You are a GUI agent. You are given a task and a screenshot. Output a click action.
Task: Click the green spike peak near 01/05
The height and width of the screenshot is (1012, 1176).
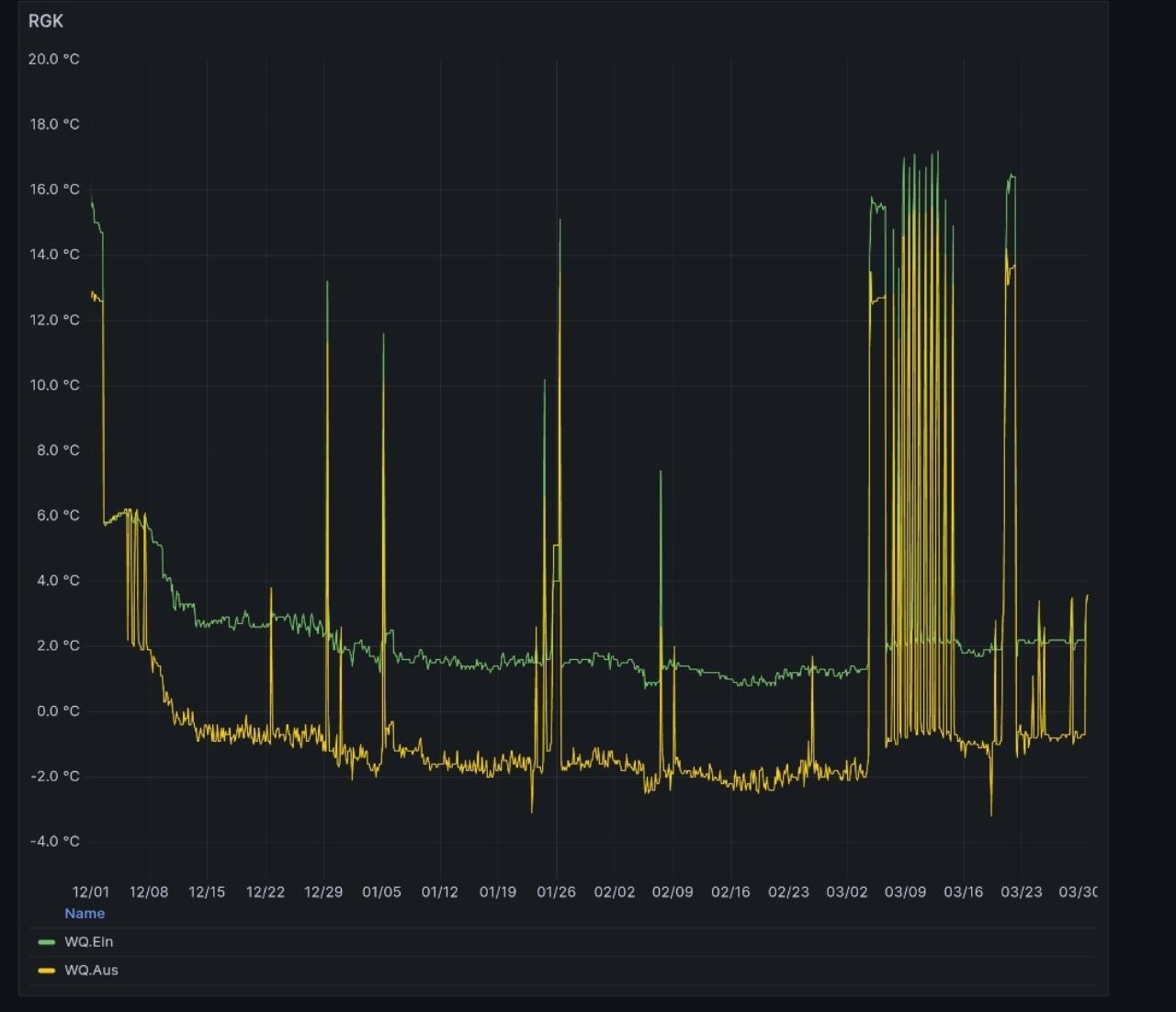(383, 335)
